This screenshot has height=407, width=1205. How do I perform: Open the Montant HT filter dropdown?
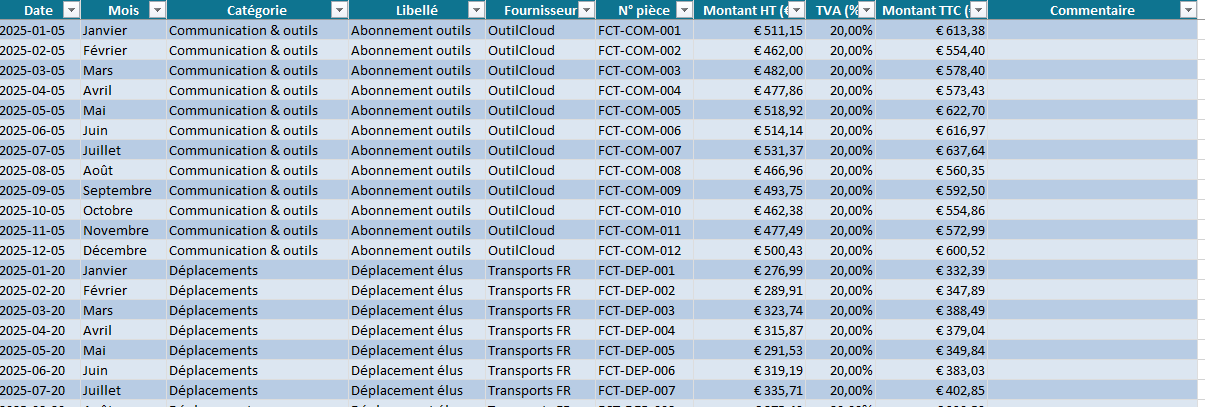[x=796, y=10]
